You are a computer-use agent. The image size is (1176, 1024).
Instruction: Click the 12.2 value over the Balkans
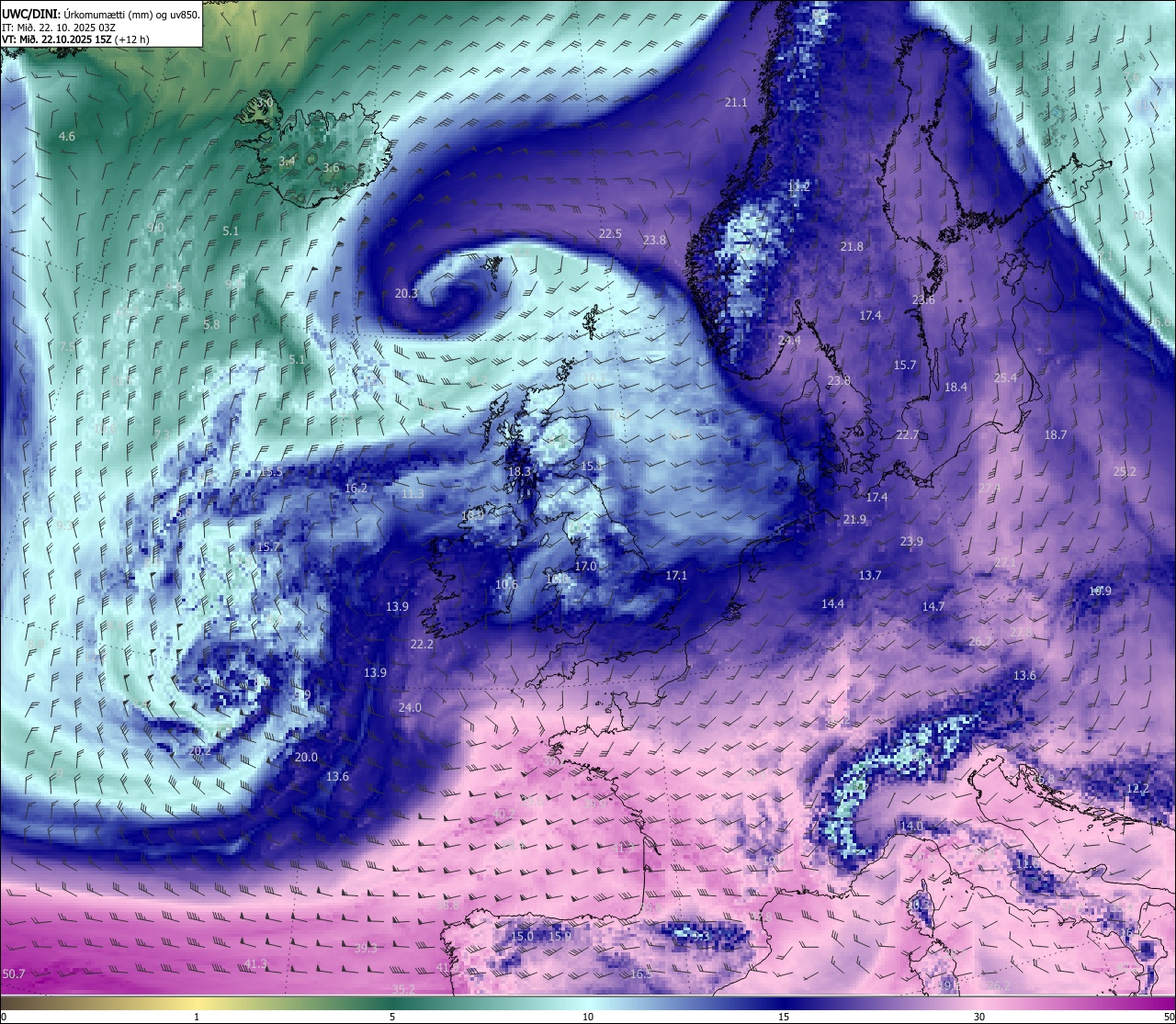tap(1137, 788)
